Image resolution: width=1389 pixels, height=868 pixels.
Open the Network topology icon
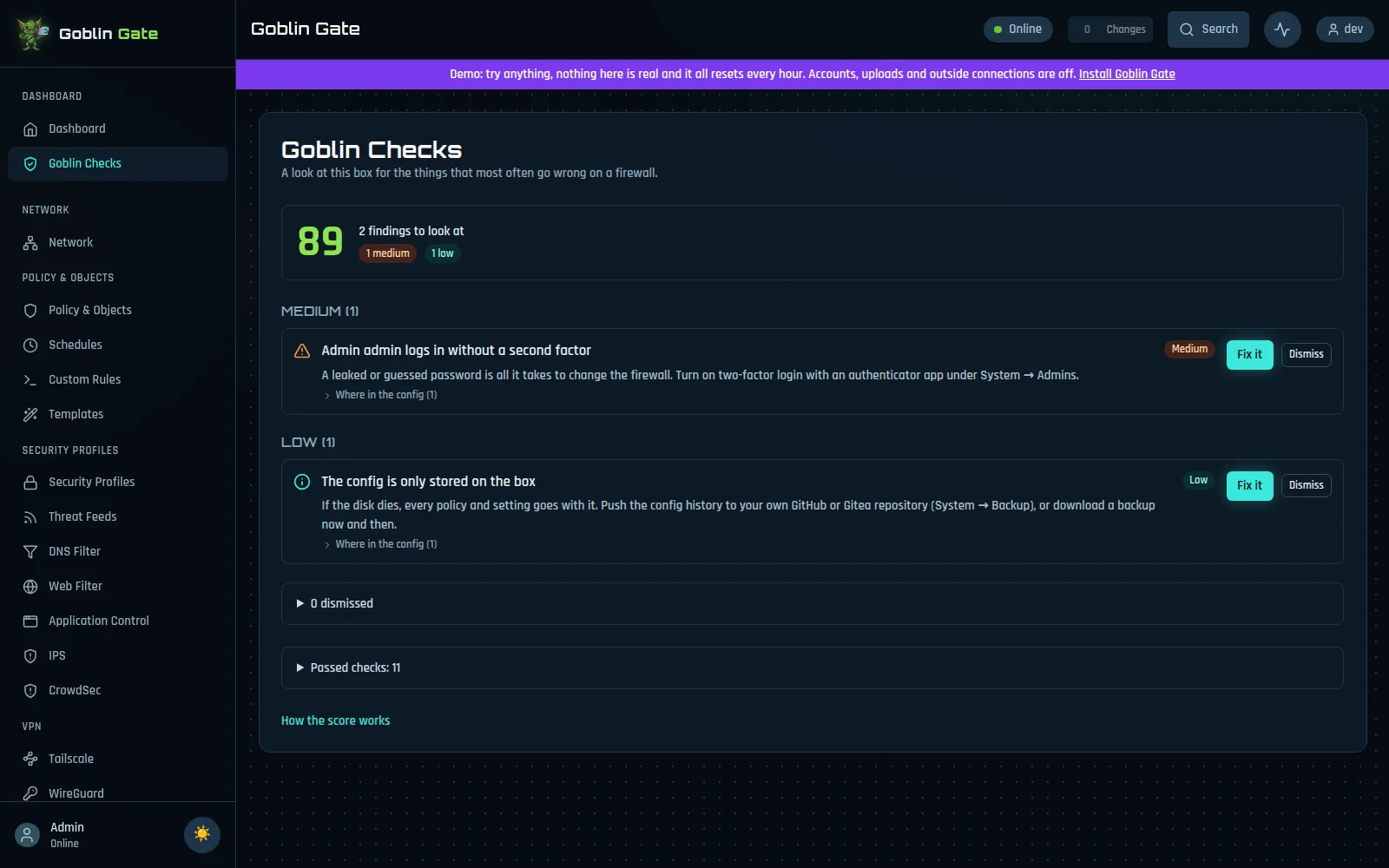30,243
